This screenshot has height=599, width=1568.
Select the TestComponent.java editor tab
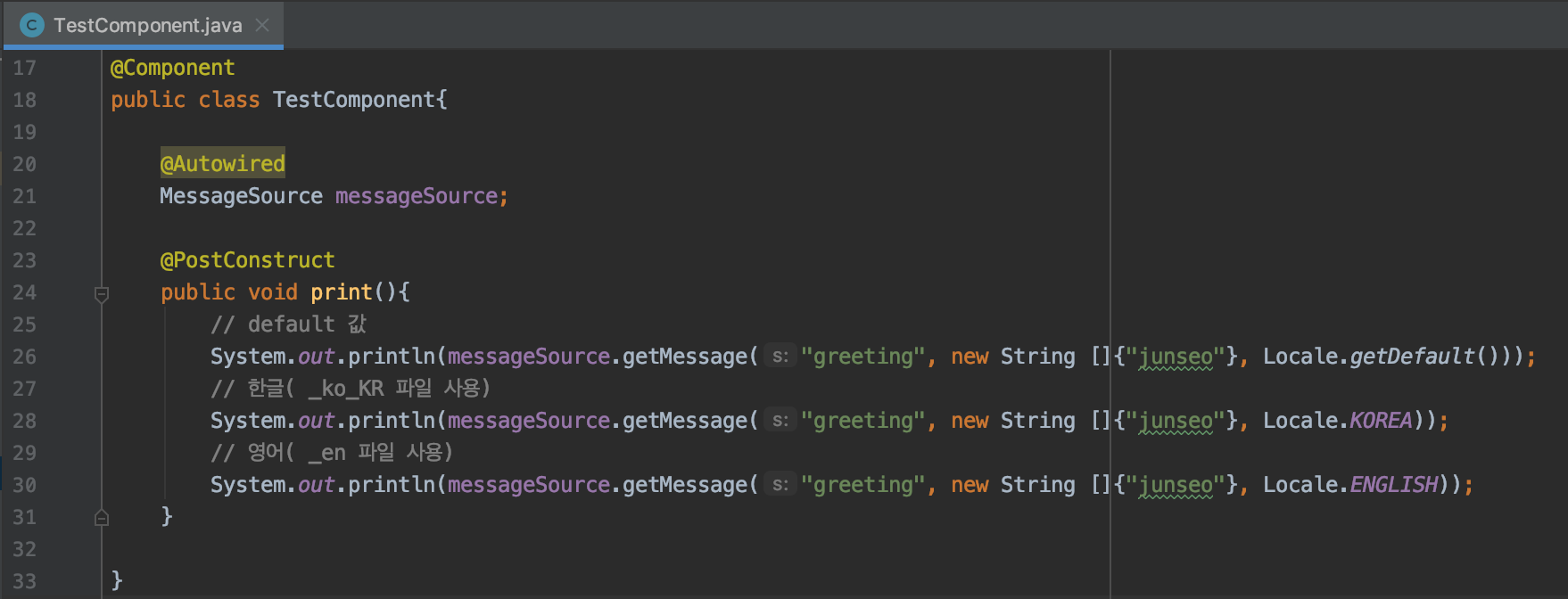pos(147,25)
